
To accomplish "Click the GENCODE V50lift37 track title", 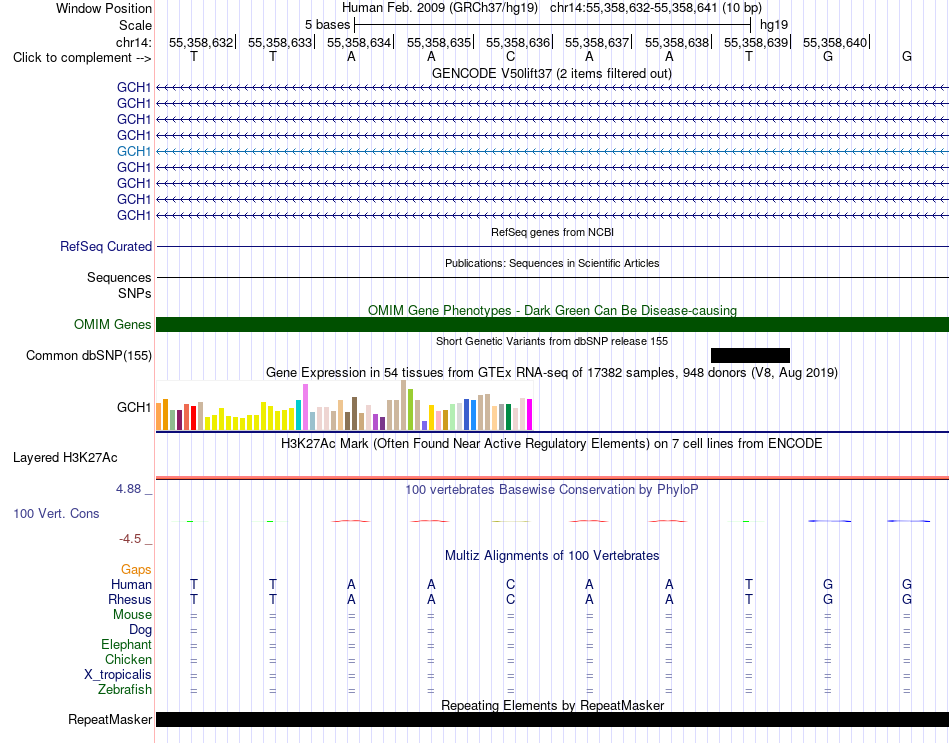I will [x=552, y=73].
